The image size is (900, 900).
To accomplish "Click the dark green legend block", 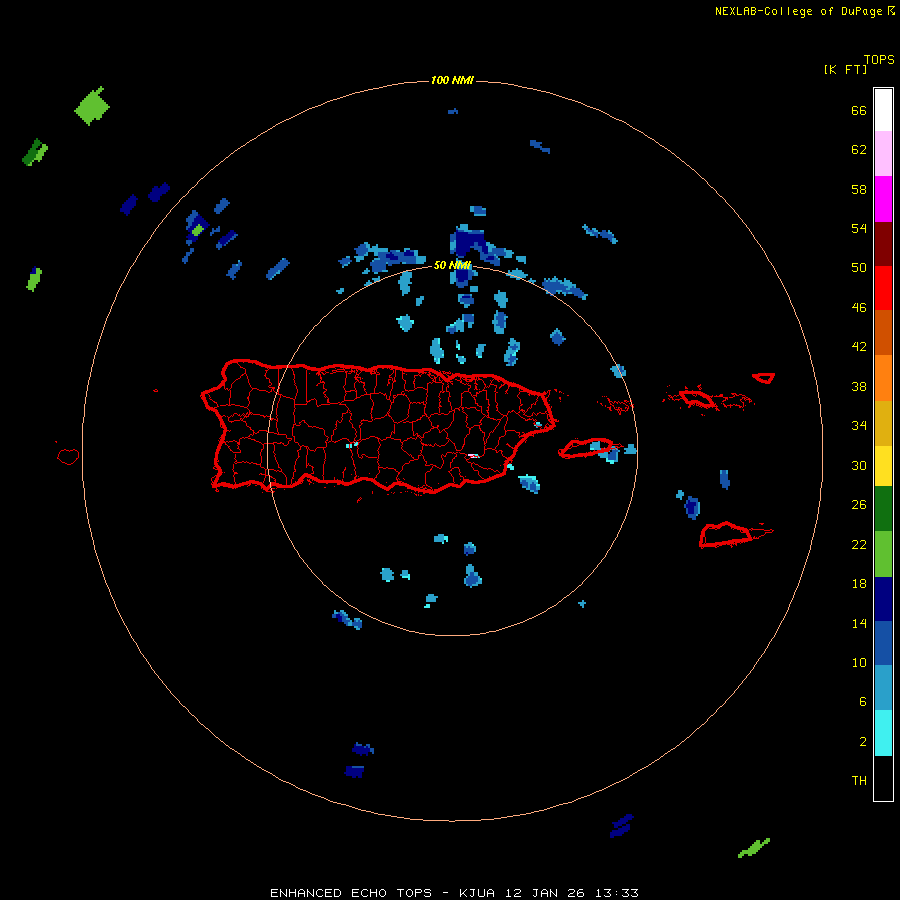I will click(883, 509).
